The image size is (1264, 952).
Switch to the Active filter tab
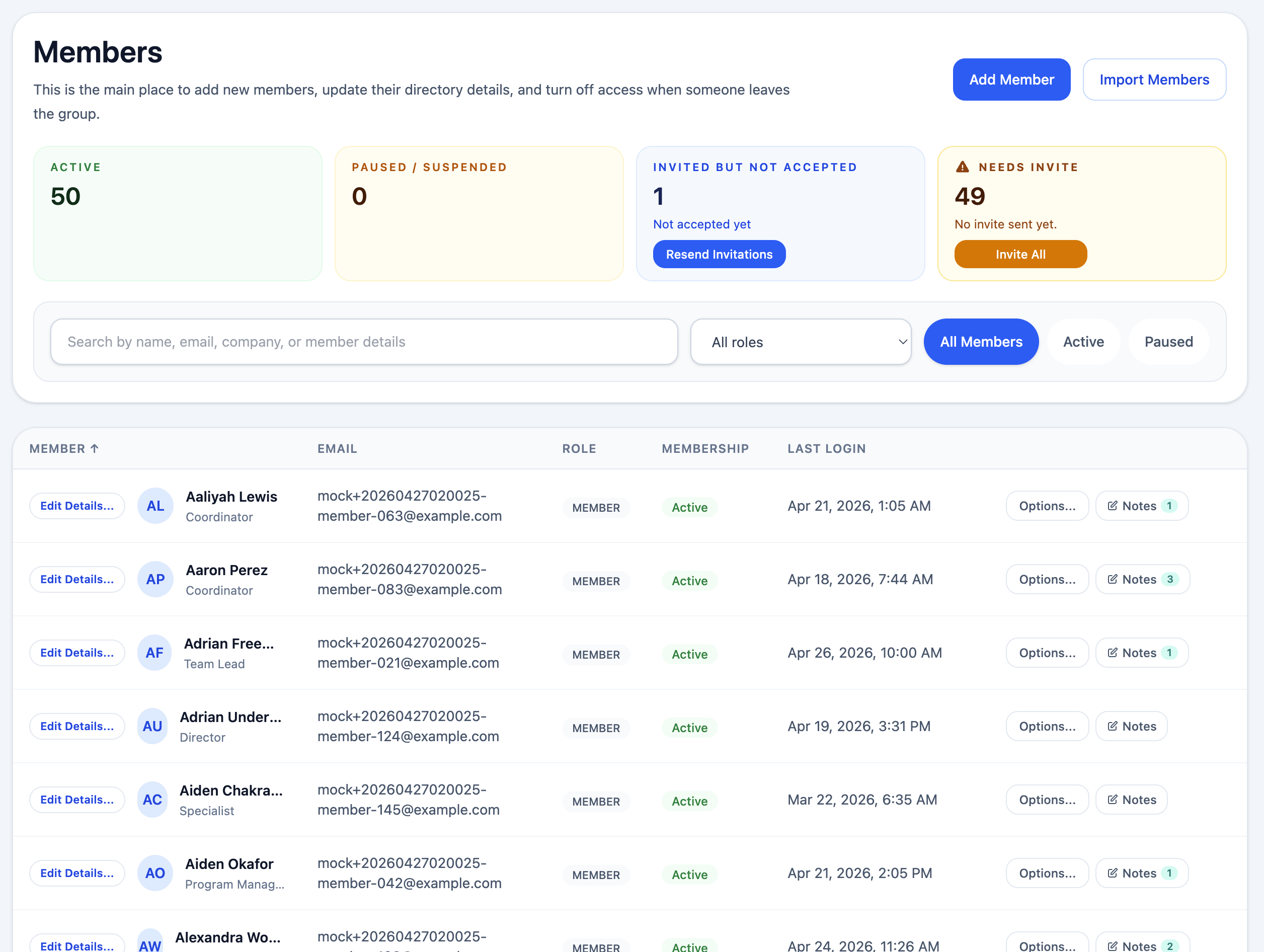pos(1083,342)
